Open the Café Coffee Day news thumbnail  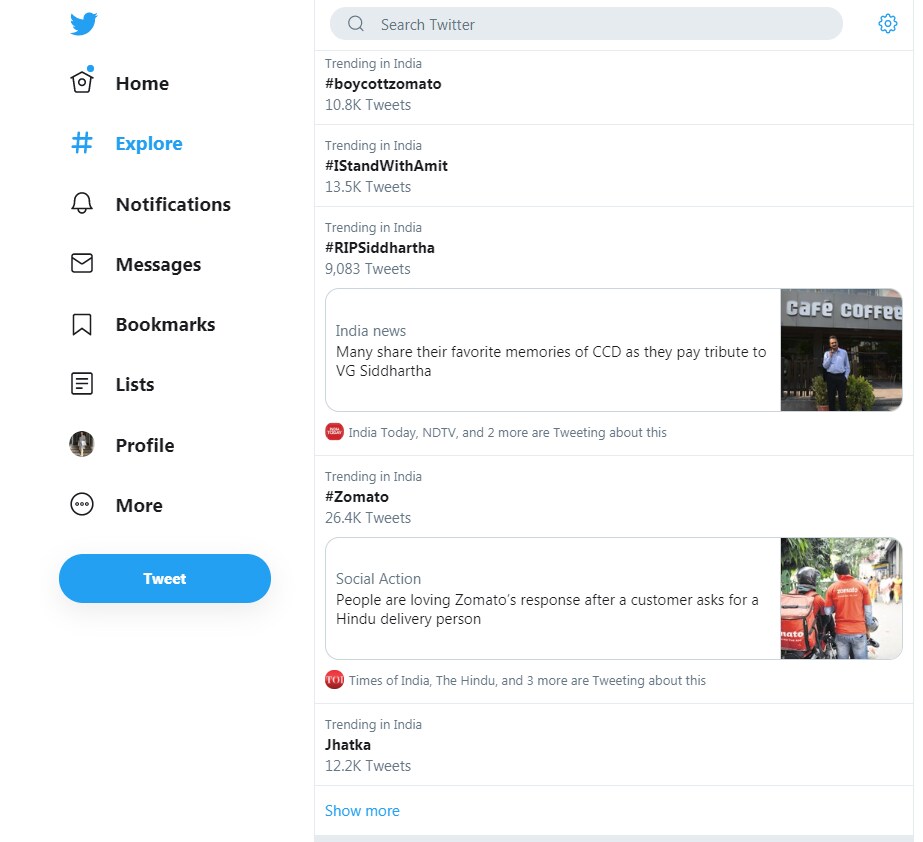pos(841,350)
